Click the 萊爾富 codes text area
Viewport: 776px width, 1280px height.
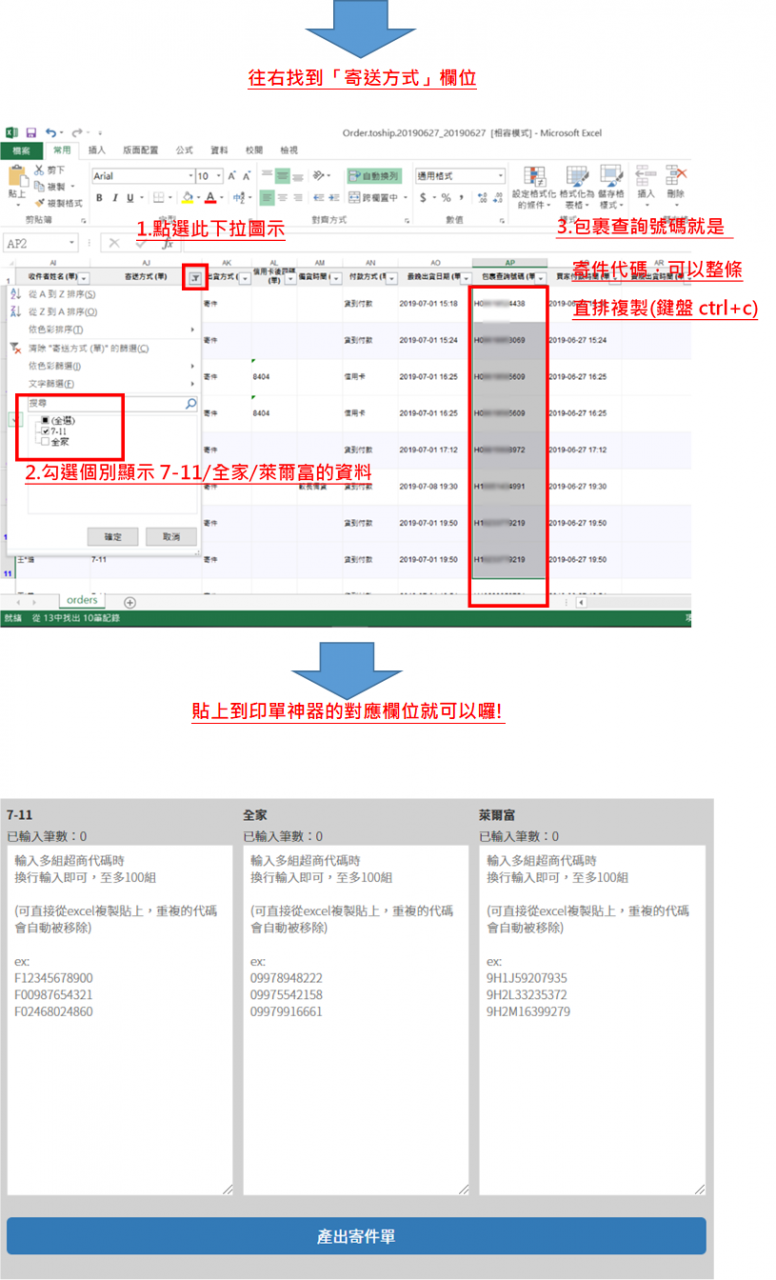coord(592,1020)
